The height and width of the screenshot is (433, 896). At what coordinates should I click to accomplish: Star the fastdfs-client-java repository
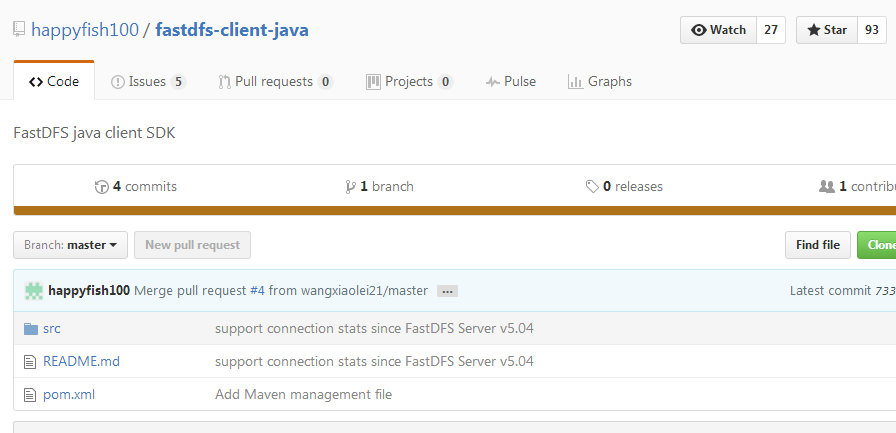coord(826,30)
